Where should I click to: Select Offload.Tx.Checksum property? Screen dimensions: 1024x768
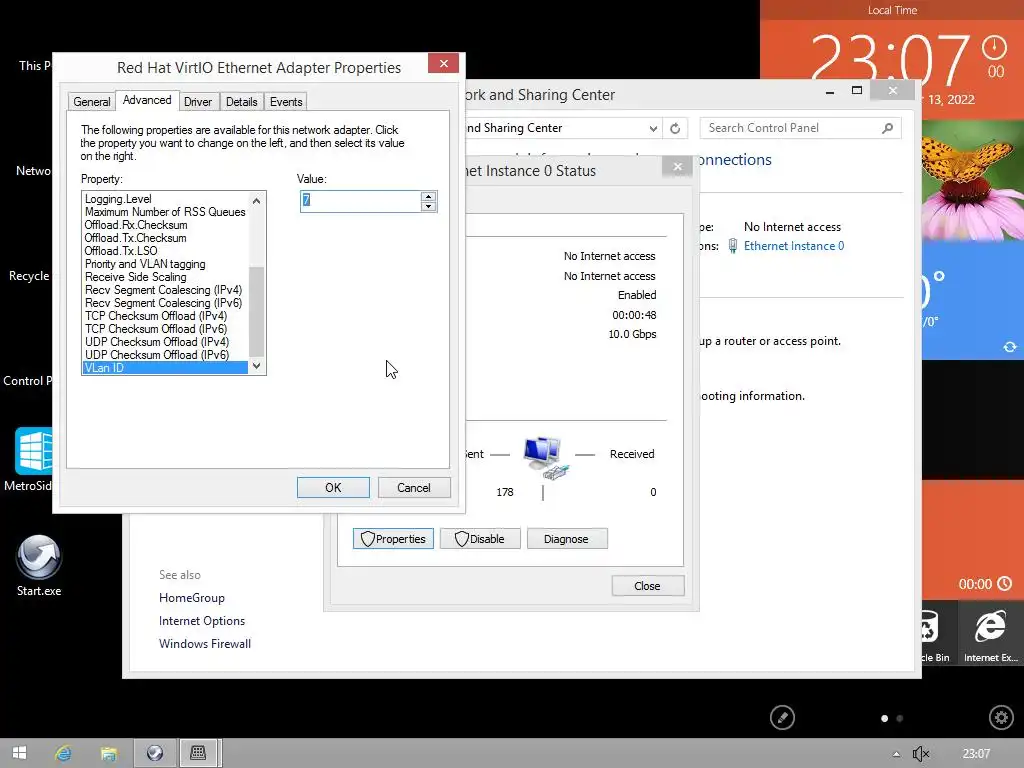tap(165, 238)
